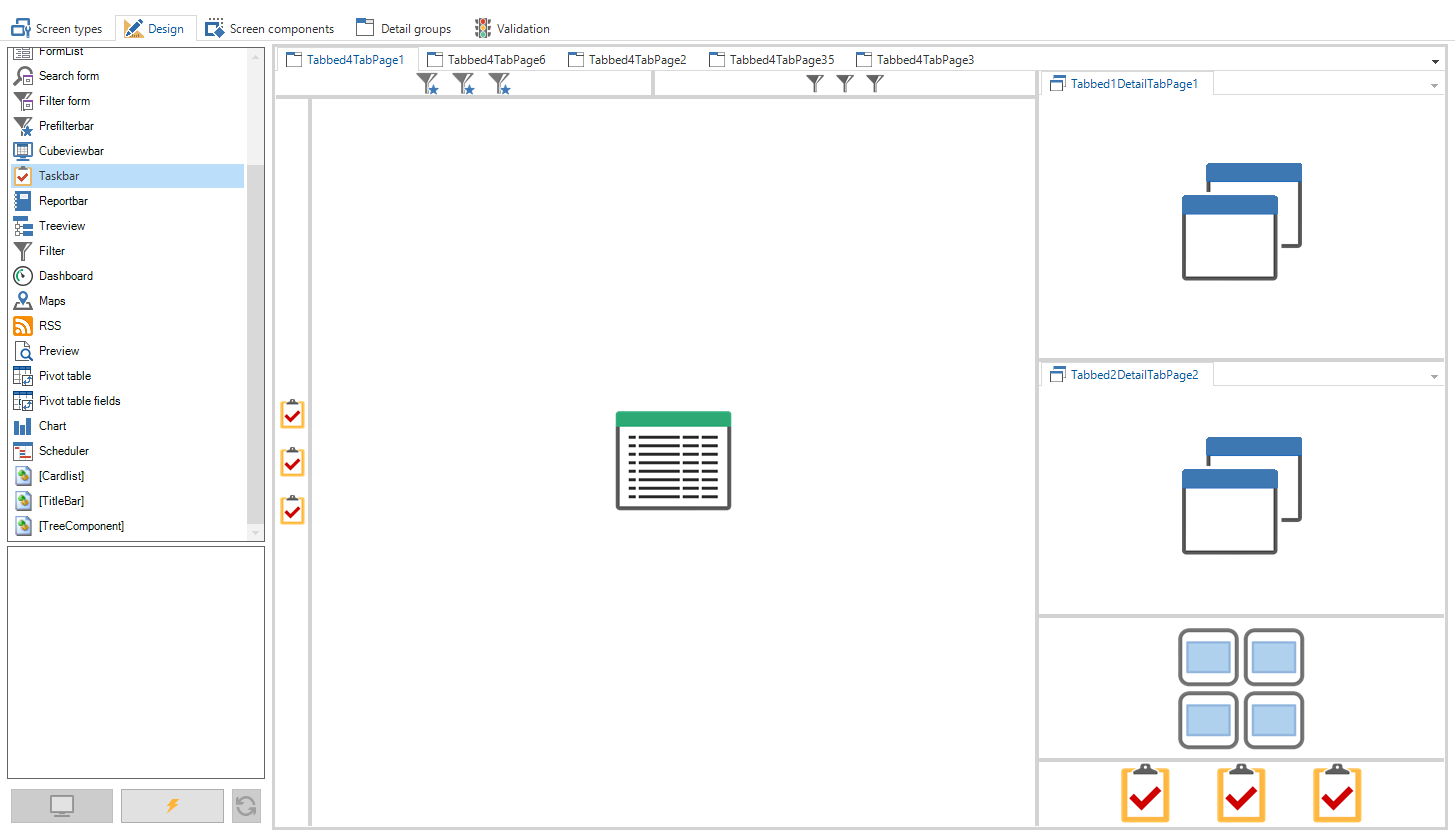The width and height of the screenshot is (1455, 835).
Task: Select the [TitleBar] component
Action: [x=127, y=501]
